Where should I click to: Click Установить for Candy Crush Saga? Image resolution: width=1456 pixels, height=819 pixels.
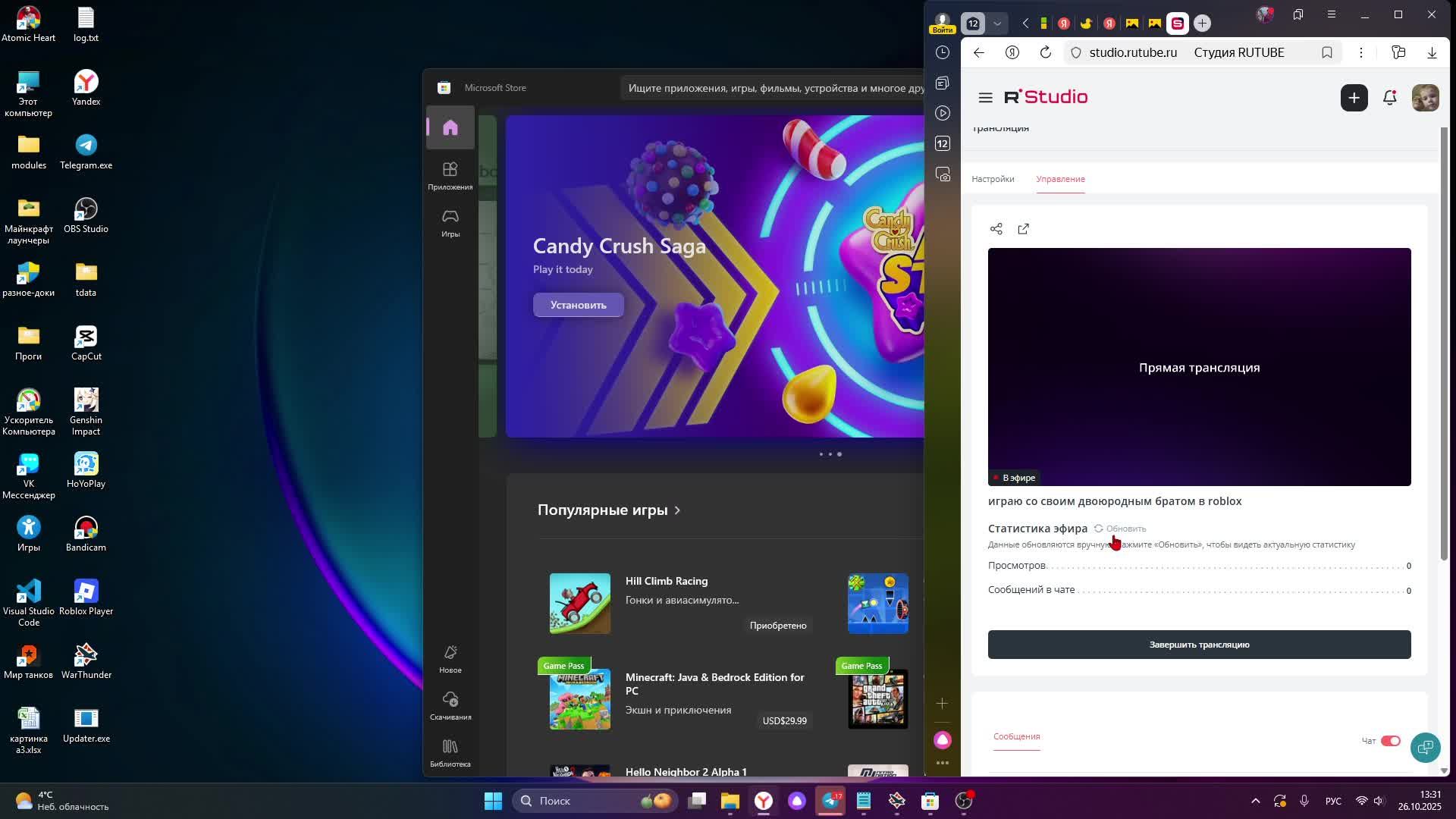578,305
